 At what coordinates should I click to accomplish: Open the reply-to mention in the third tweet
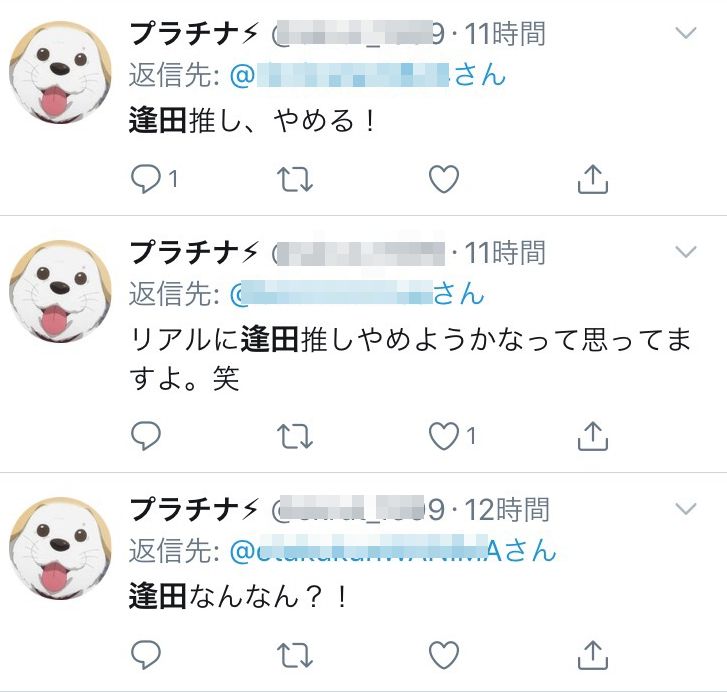(x=393, y=551)
